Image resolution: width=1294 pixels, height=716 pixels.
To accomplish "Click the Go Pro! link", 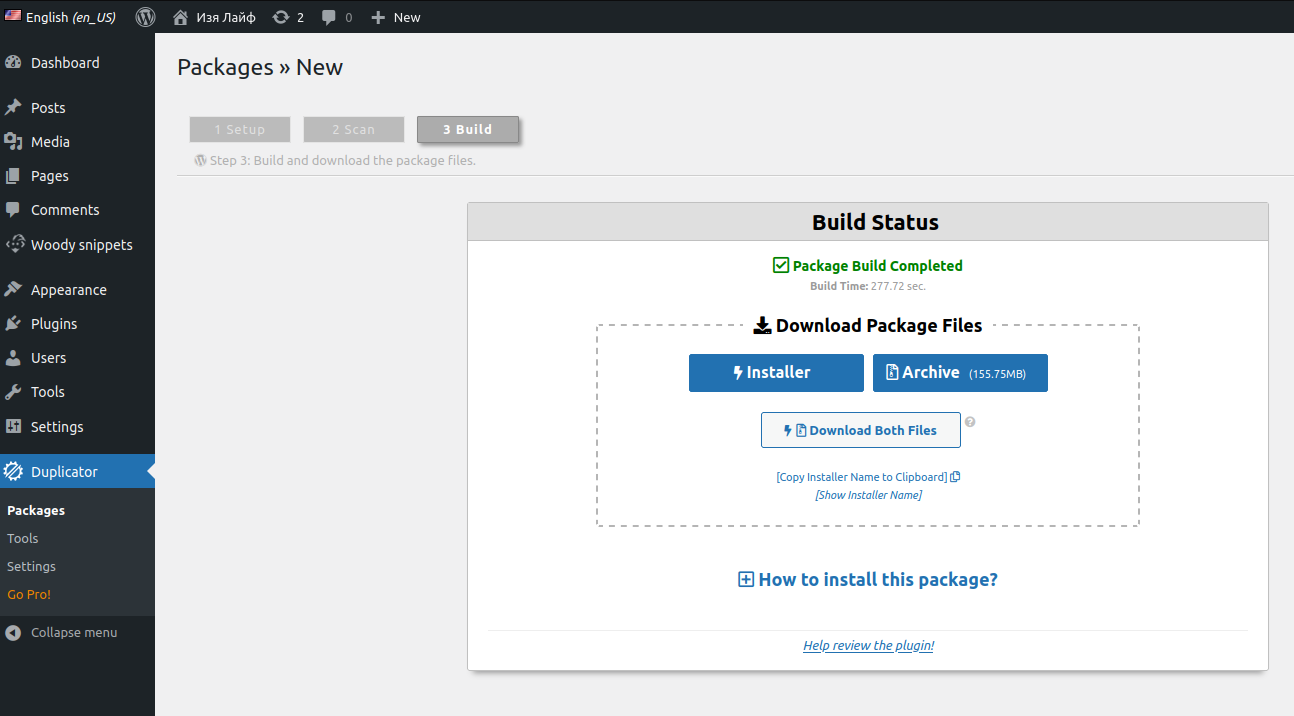I will pos(29,594).
